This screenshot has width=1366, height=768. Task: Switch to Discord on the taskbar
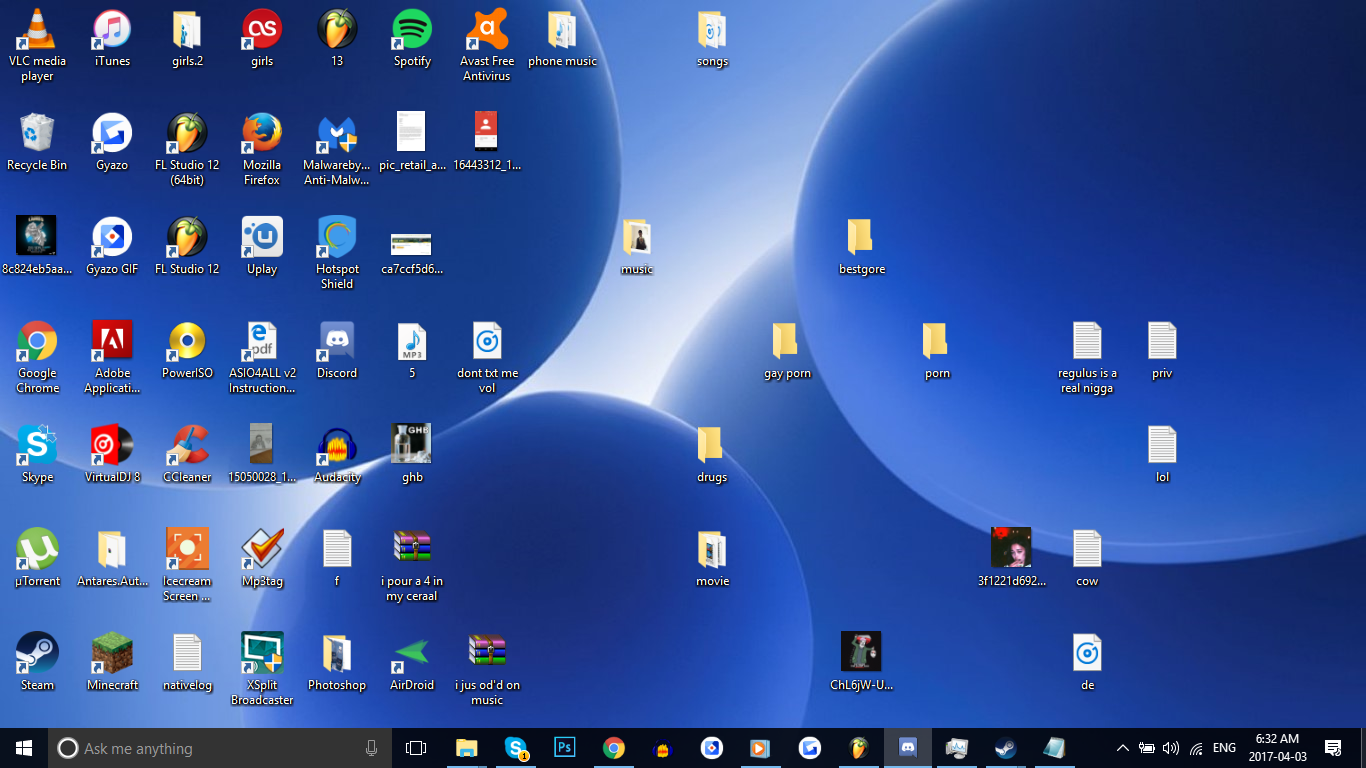[908, 748]
